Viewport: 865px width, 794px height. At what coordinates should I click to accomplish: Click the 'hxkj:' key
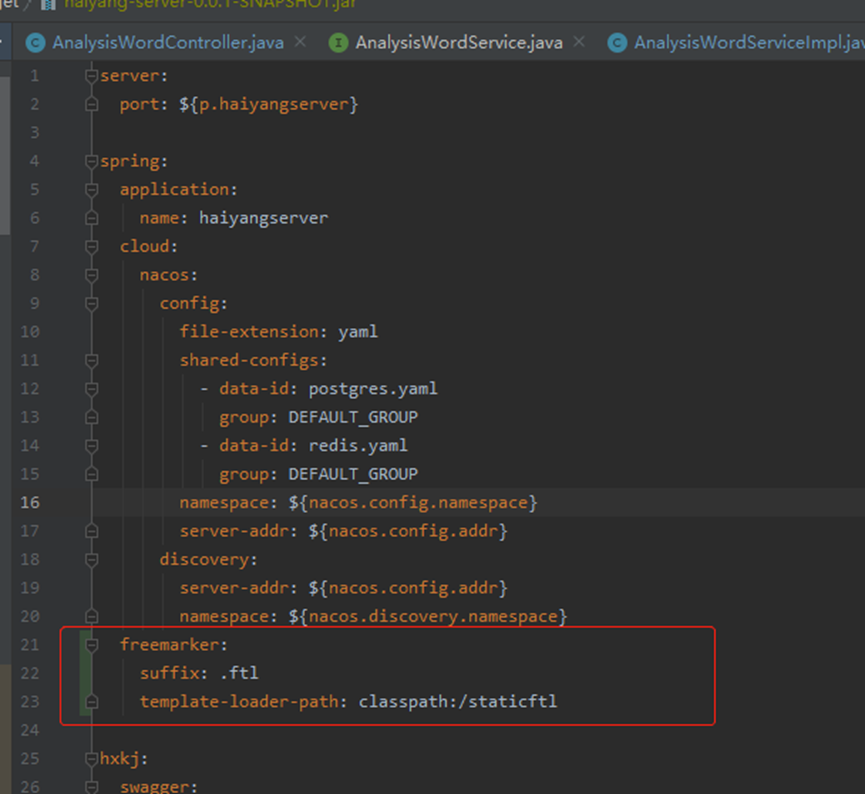pyautogui.click(x=124, y=759)
